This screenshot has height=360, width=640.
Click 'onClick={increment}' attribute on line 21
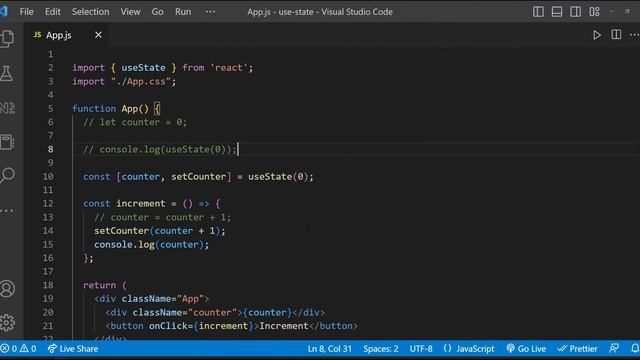pyautogui.click(x=201, y=326)
